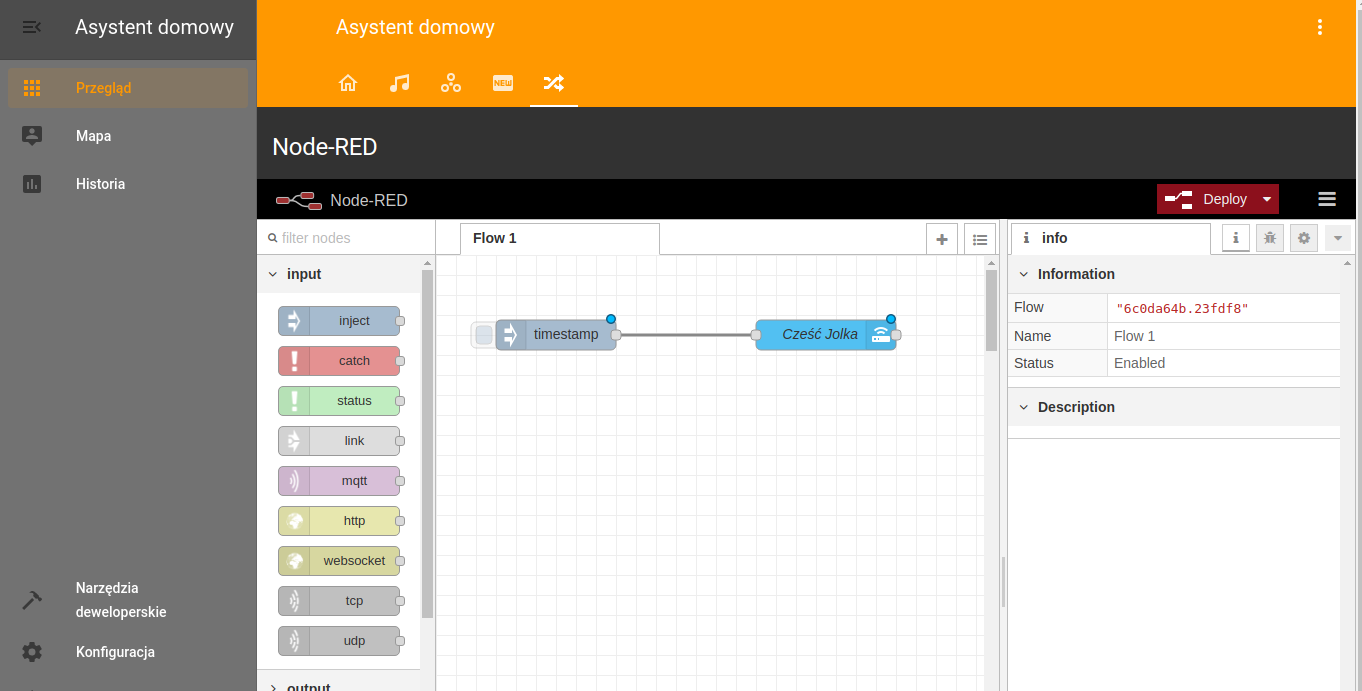Collapse the Asystent domowy sidebar menu
This screenshot has width=1362, height=691.
32,27
